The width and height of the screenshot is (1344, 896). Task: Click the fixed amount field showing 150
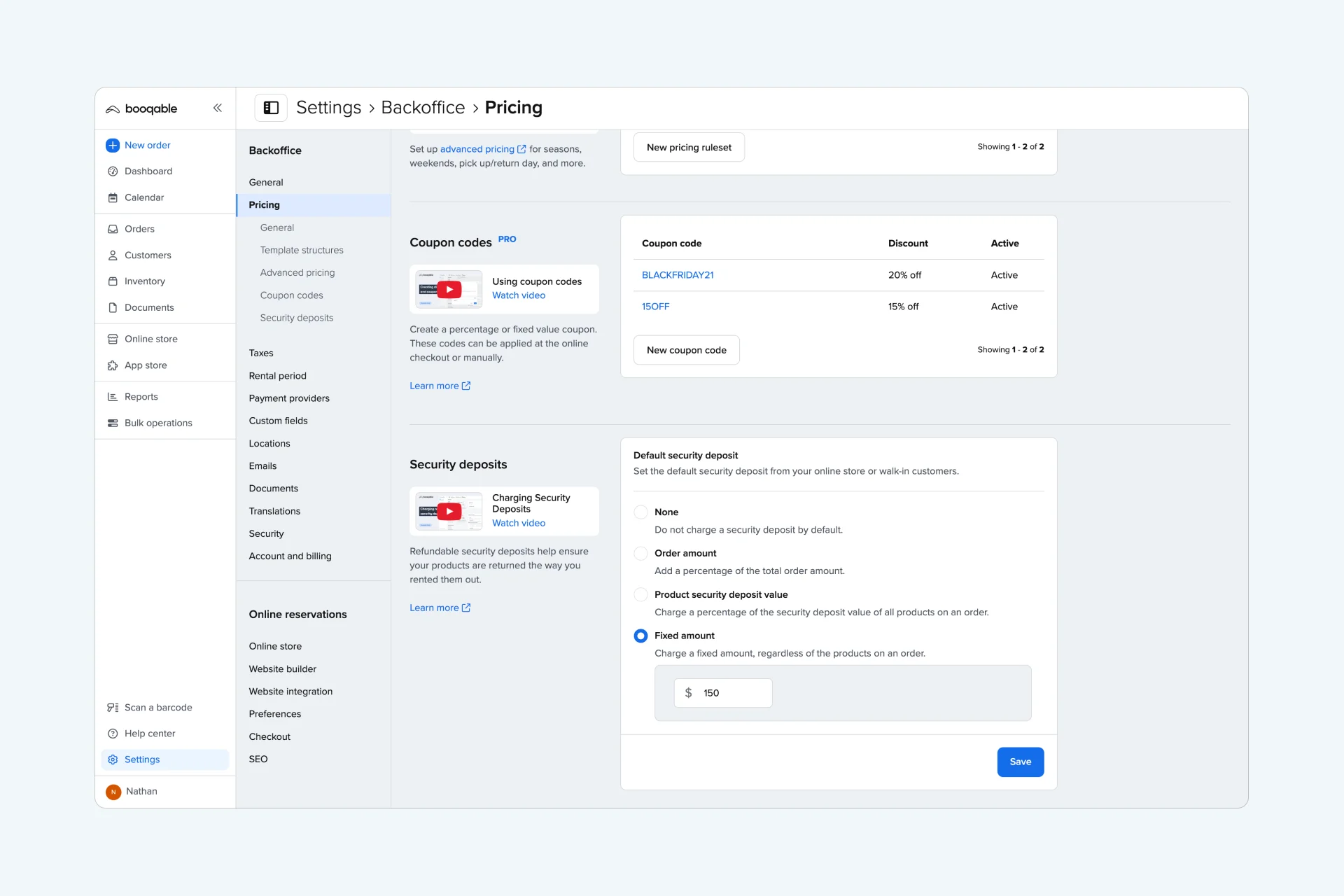point(723,693)
